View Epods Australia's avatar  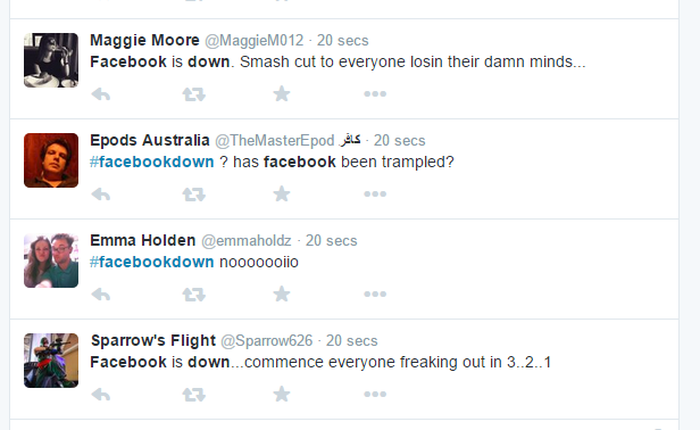coord(51,160)
